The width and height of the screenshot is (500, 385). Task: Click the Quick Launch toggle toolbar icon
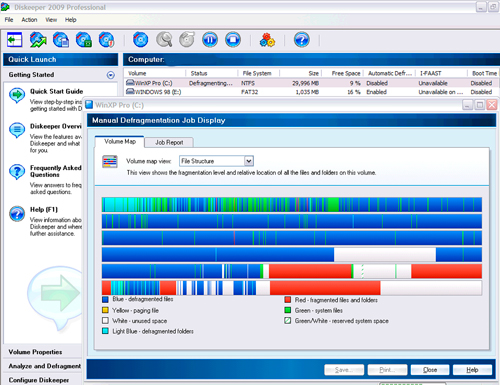point(14,40)
